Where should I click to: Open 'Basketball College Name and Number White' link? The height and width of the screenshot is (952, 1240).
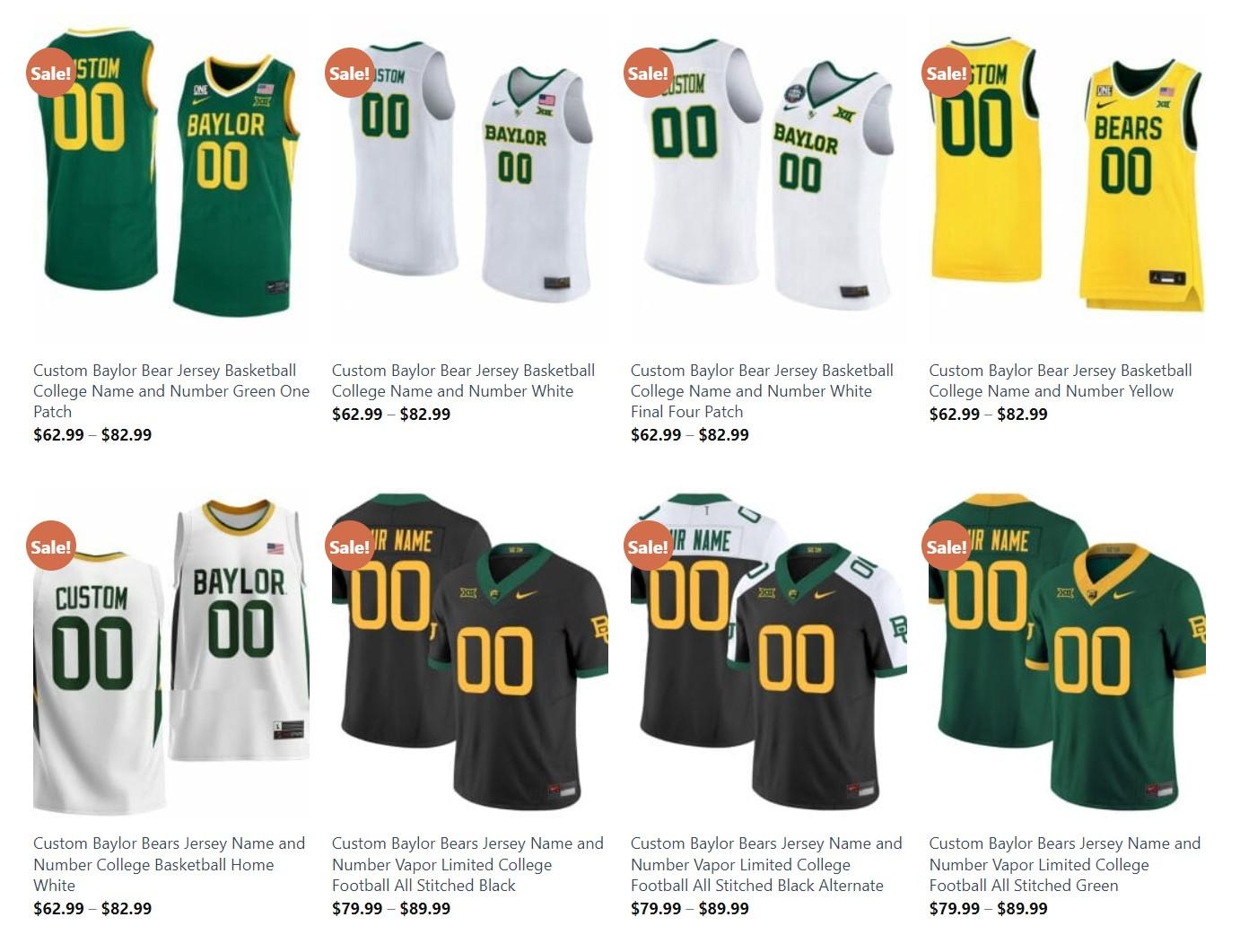(463, 380)
